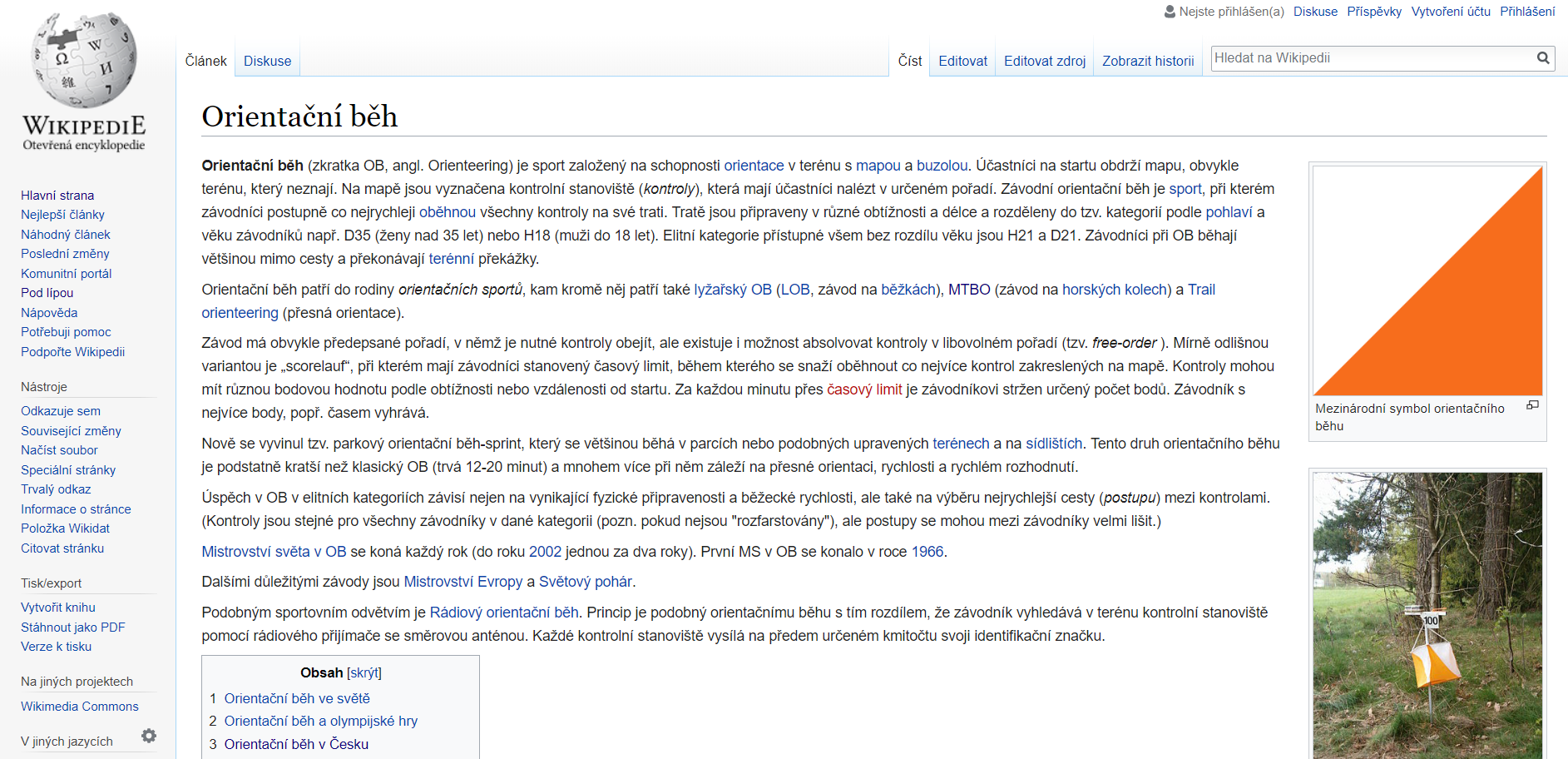Get the Trvalý odkaz
This screenshot has height=759, width=1568.
(56, 489)
